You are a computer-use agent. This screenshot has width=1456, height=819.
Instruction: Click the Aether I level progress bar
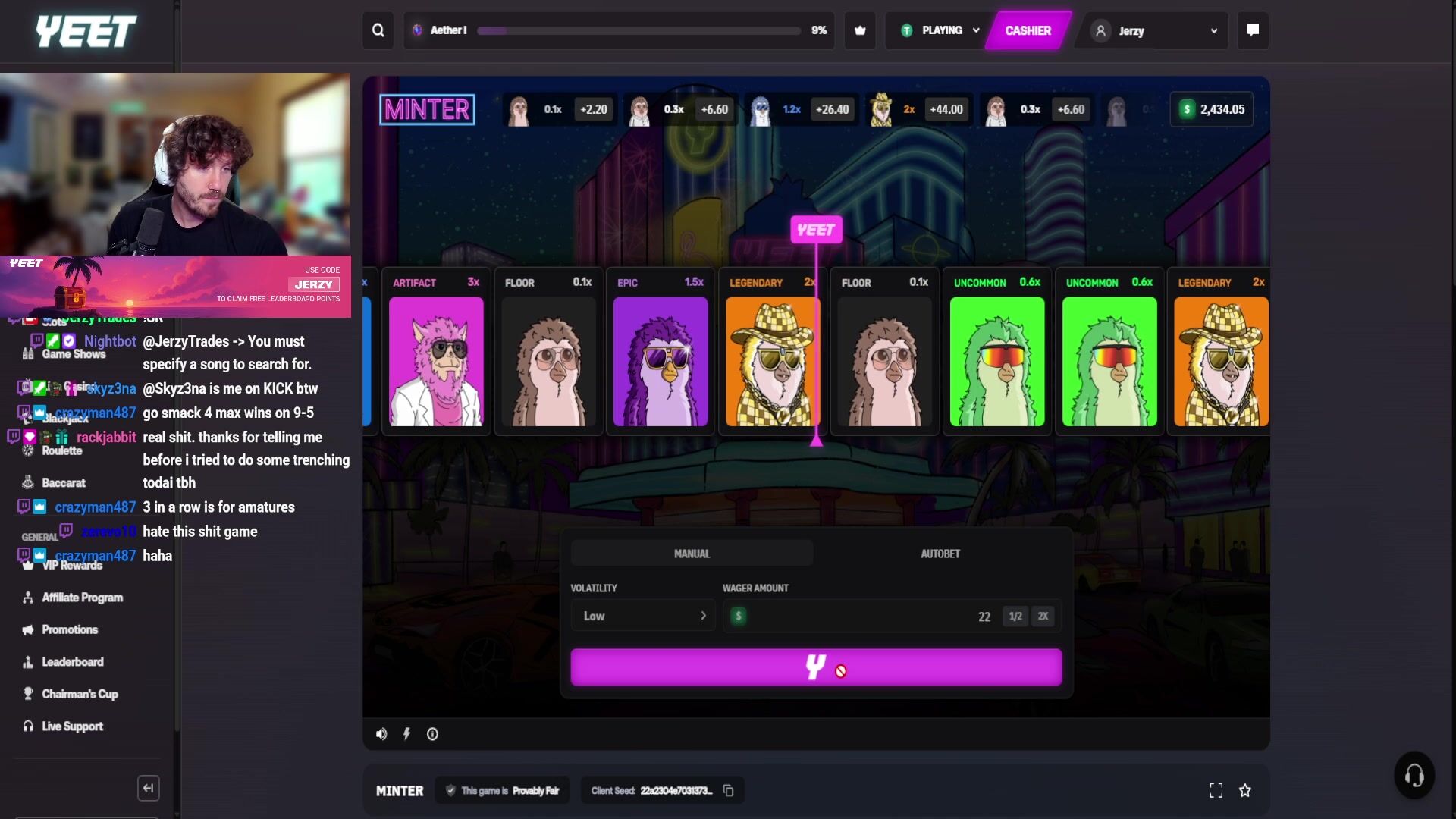(639, 30)
